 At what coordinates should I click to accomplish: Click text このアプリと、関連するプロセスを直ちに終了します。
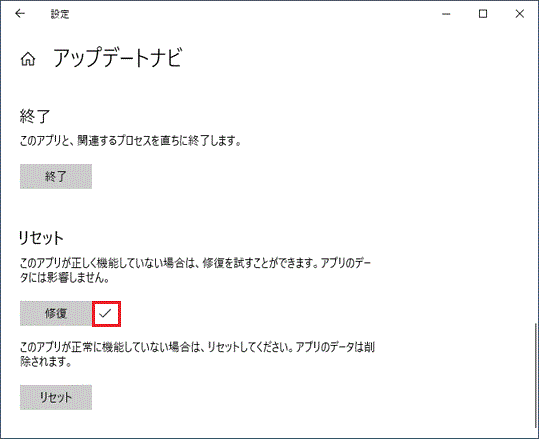click(130, 141)
